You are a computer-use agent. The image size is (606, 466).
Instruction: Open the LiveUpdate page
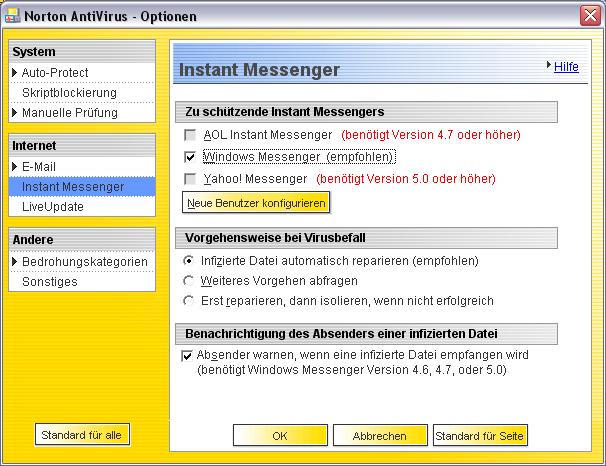pos(53,207)
